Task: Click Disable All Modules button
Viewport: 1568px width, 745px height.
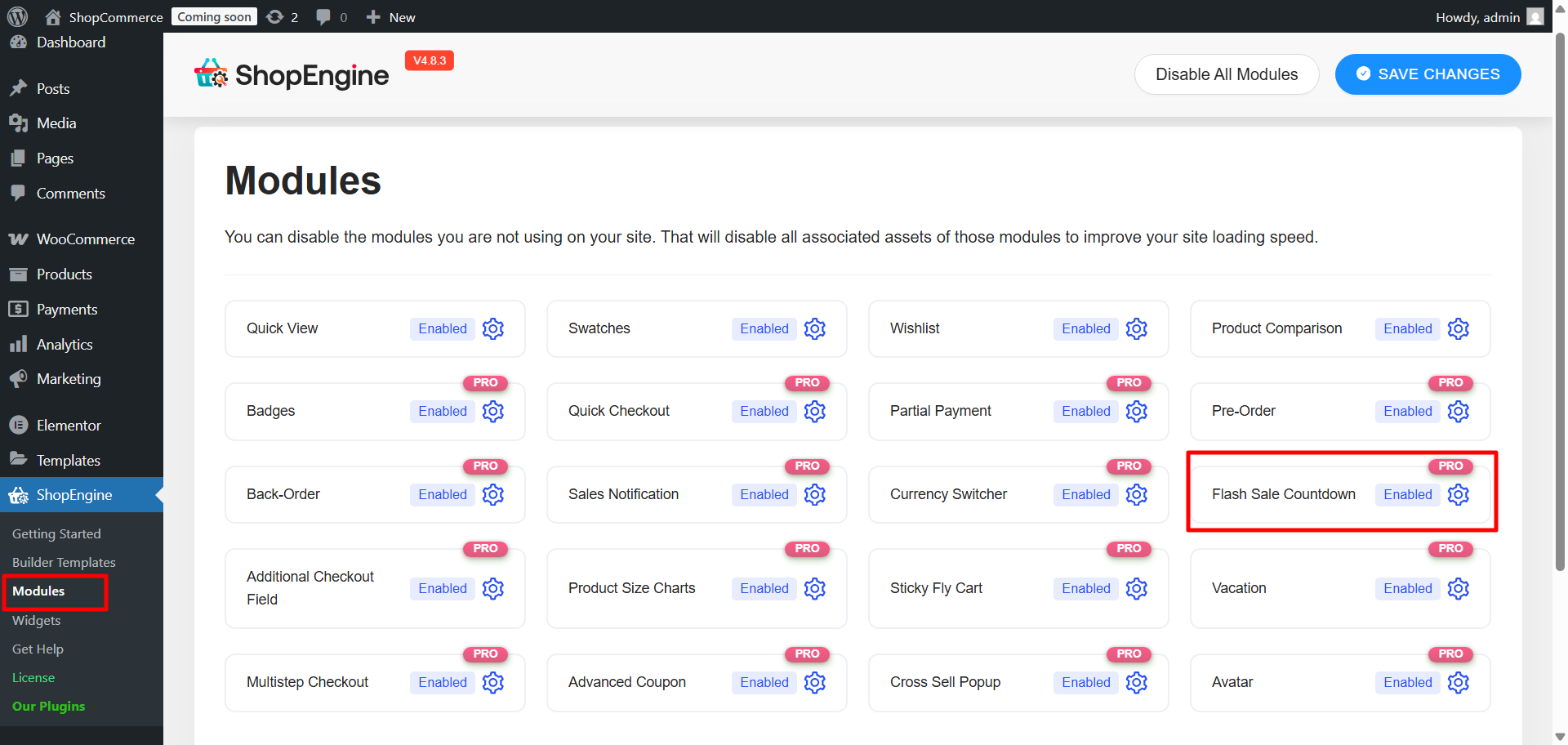Action: click(1227, 74)
